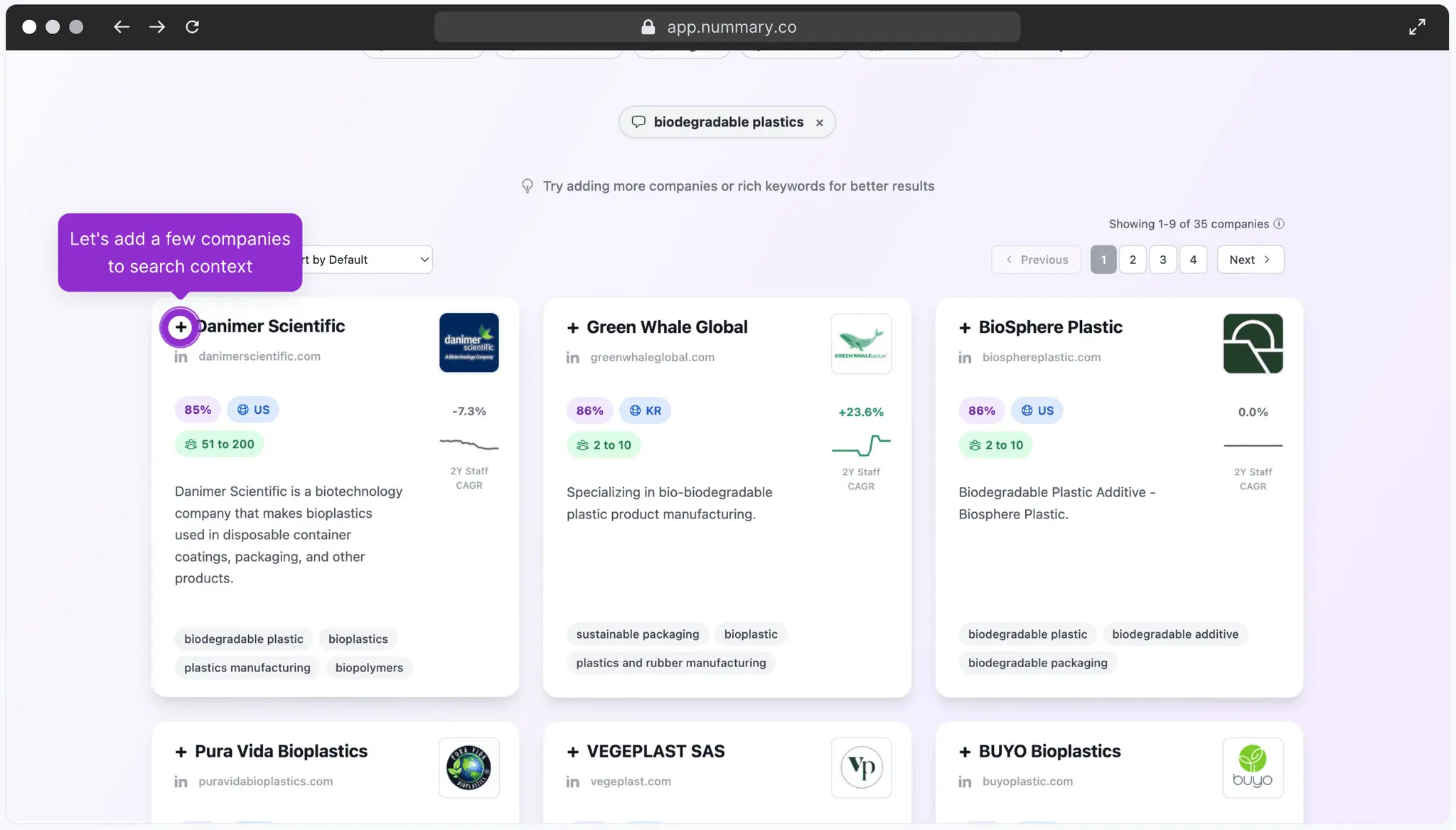The image size is (1456, 830).
Task: Remove the biodegradable plastics keyword chip
Action: click(820, 123)
